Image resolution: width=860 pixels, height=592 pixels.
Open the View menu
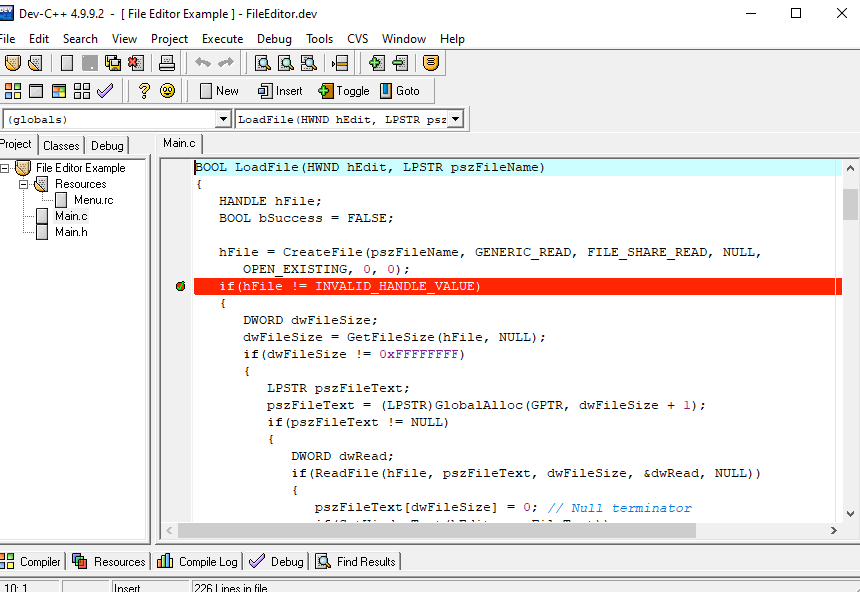click(x=125, y=39)
